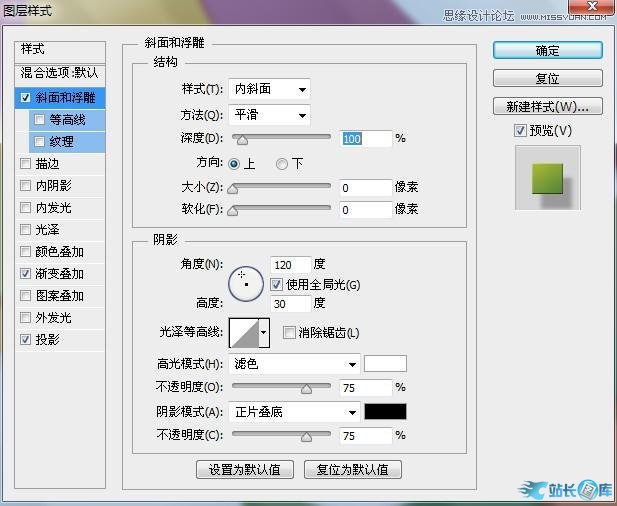Screen dimensions: 617x506
Task: Open the 高光模式 滤色 dropdown
Action: click(x=294, y=364)
